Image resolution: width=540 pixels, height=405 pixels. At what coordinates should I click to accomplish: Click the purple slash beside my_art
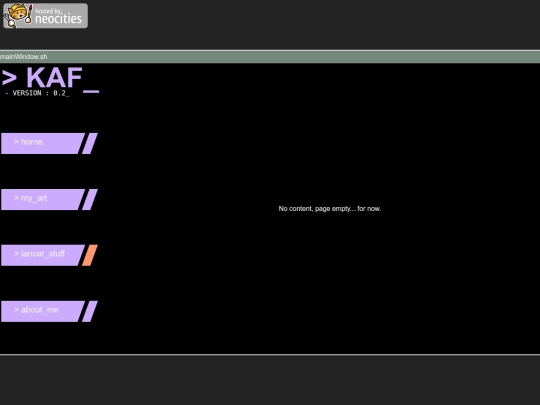tap(90, 199)
